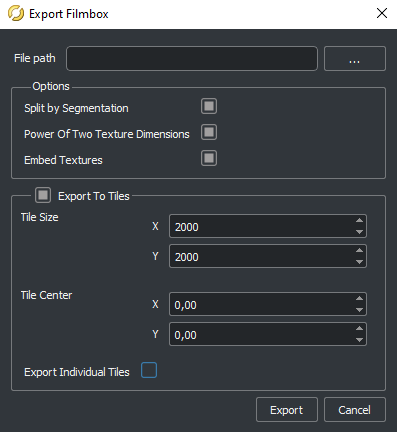Decrease Tile Size X with down arrow
The image size is (397, 432).
(x=359, y=232)
